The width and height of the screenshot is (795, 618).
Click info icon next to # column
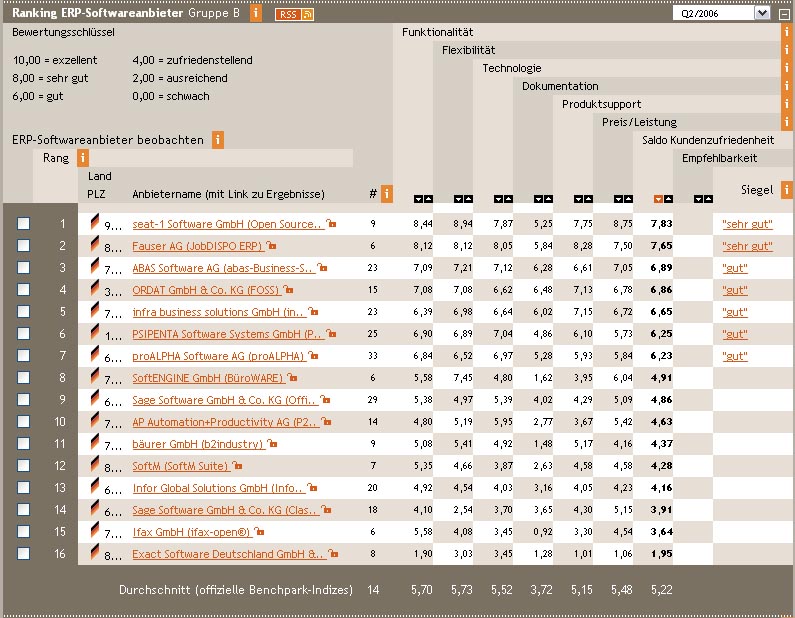tap(386, 193)
